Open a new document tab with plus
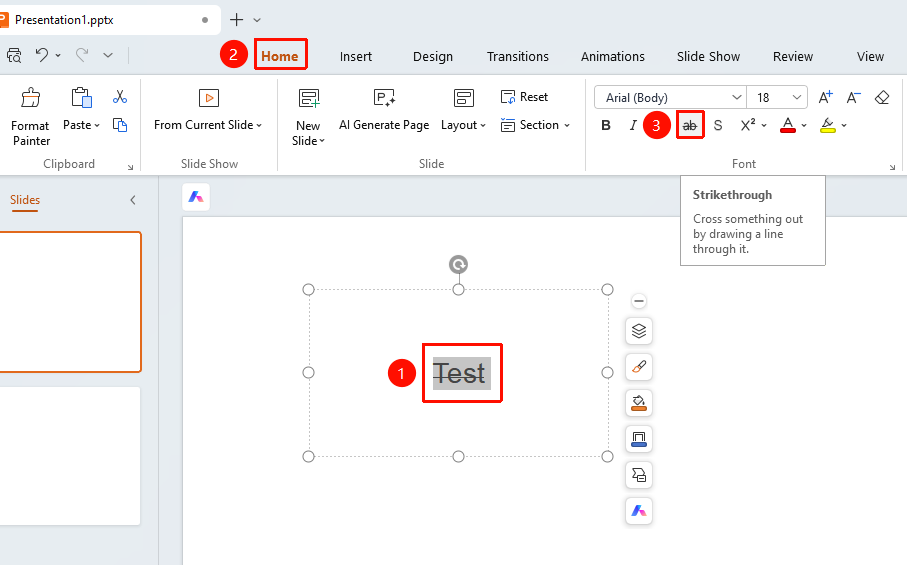This screenshot has width=907, height=565. click(x=236, y=20)
